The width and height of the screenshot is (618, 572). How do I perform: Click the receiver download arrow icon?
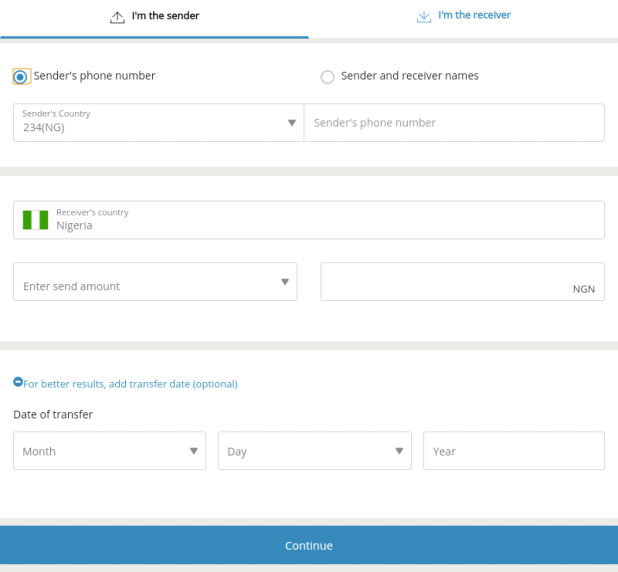point(424,17)
